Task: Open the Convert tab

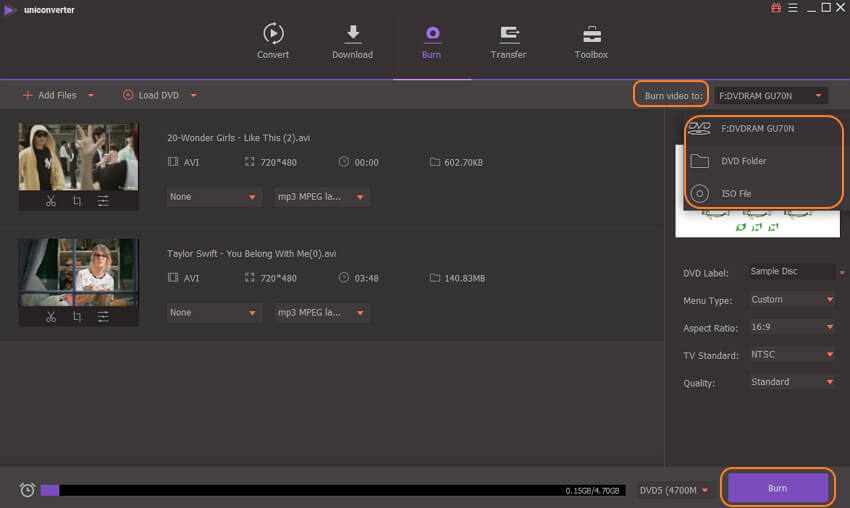Action: click(x=273, y=41)
